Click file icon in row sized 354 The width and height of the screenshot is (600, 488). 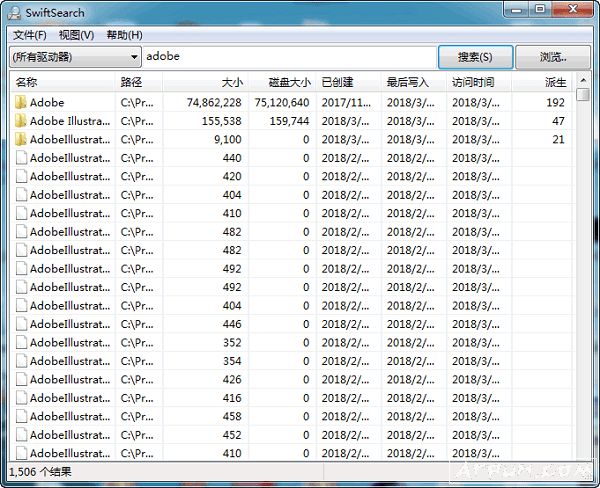point(21,361)
